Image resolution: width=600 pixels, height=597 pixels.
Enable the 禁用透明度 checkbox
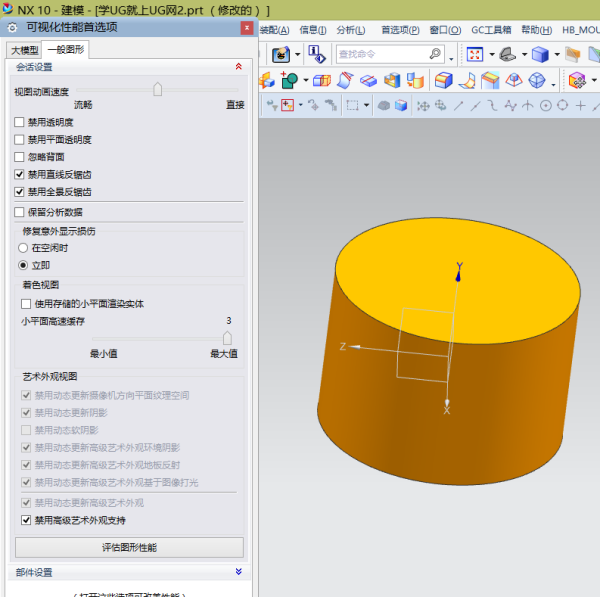click(20, 122)
